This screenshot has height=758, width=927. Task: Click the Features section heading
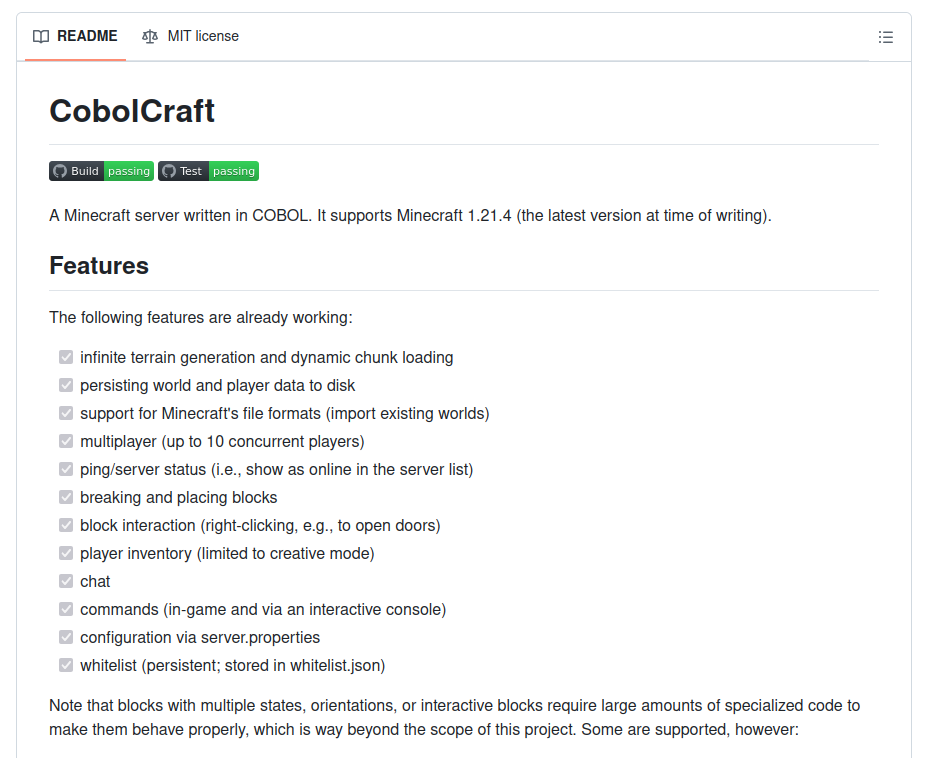coord(98,266)
